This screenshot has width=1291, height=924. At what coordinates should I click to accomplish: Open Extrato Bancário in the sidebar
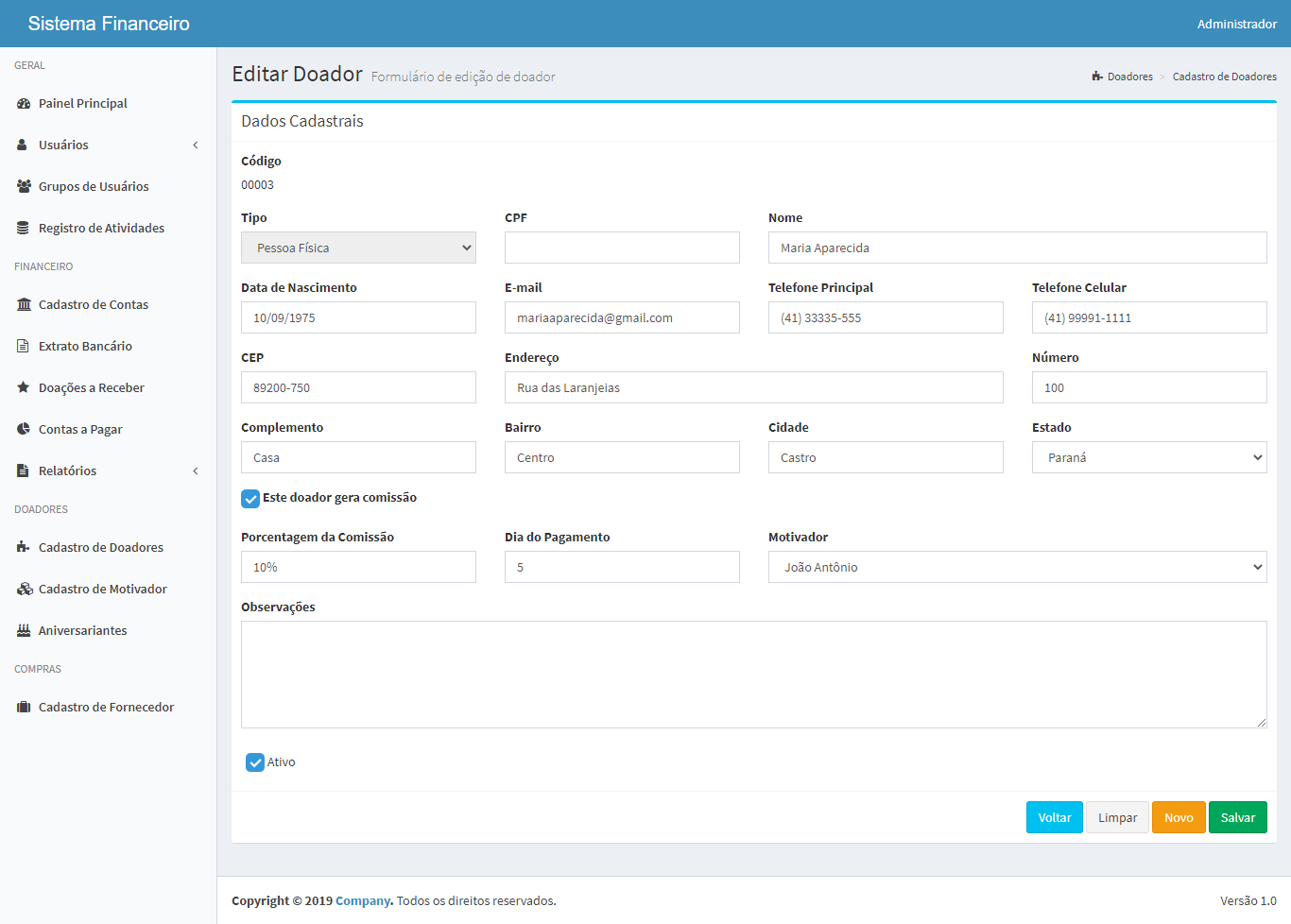click(85, 347)
